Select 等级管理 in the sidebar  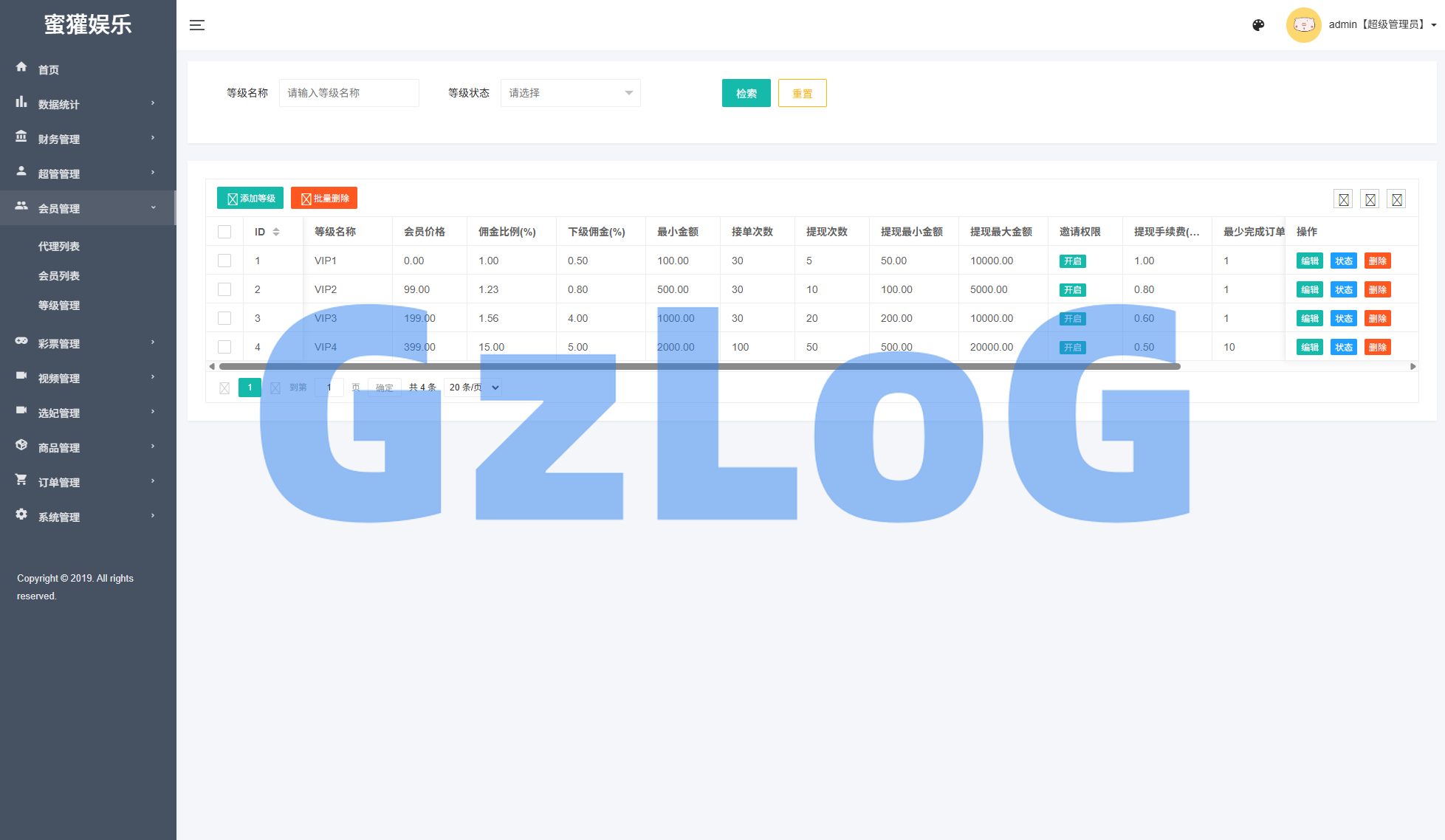pyautogui.click(x=59, y=306)
